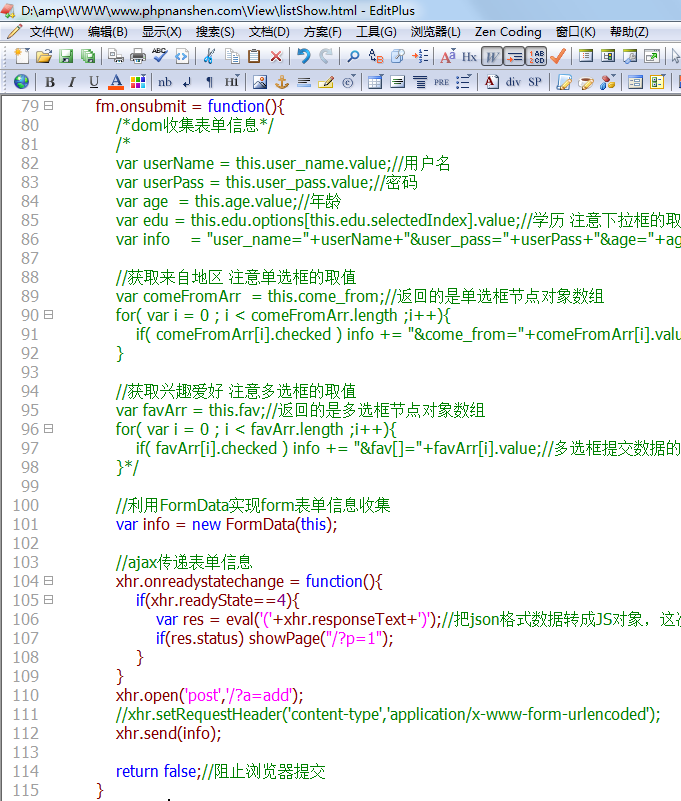Insert an anchor tag

click(x=282, y=82)
